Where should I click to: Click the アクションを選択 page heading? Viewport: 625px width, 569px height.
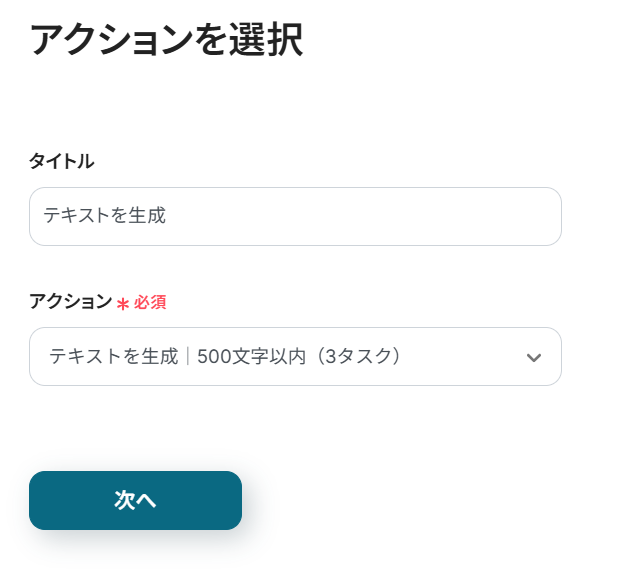[x=165, y=41]
